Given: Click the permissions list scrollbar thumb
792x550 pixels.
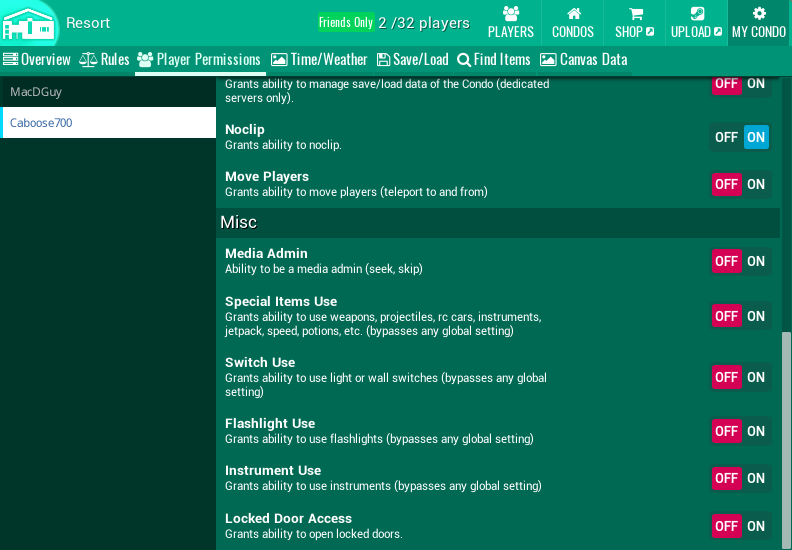Looking at the screenshot, I should [786, 440].
